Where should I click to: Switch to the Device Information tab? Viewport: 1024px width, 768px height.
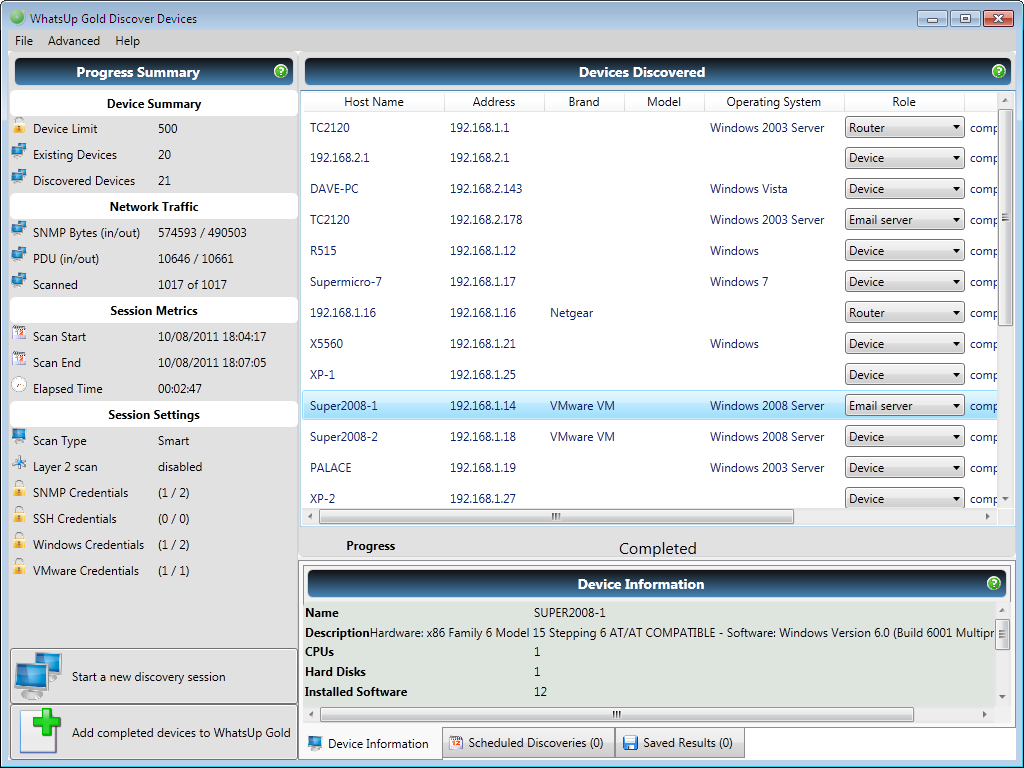point(370,743)
